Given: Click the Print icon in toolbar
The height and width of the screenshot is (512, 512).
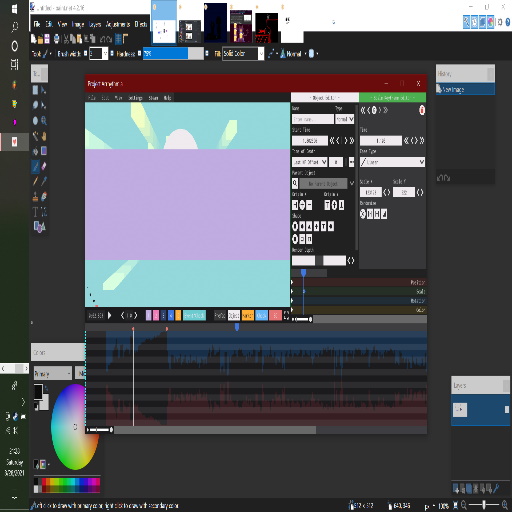Looking at the screenshot, I should click(x=57, y=39).
